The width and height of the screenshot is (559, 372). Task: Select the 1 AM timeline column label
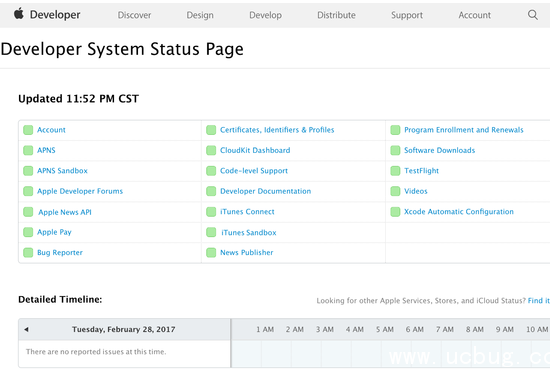coord(265,329)
